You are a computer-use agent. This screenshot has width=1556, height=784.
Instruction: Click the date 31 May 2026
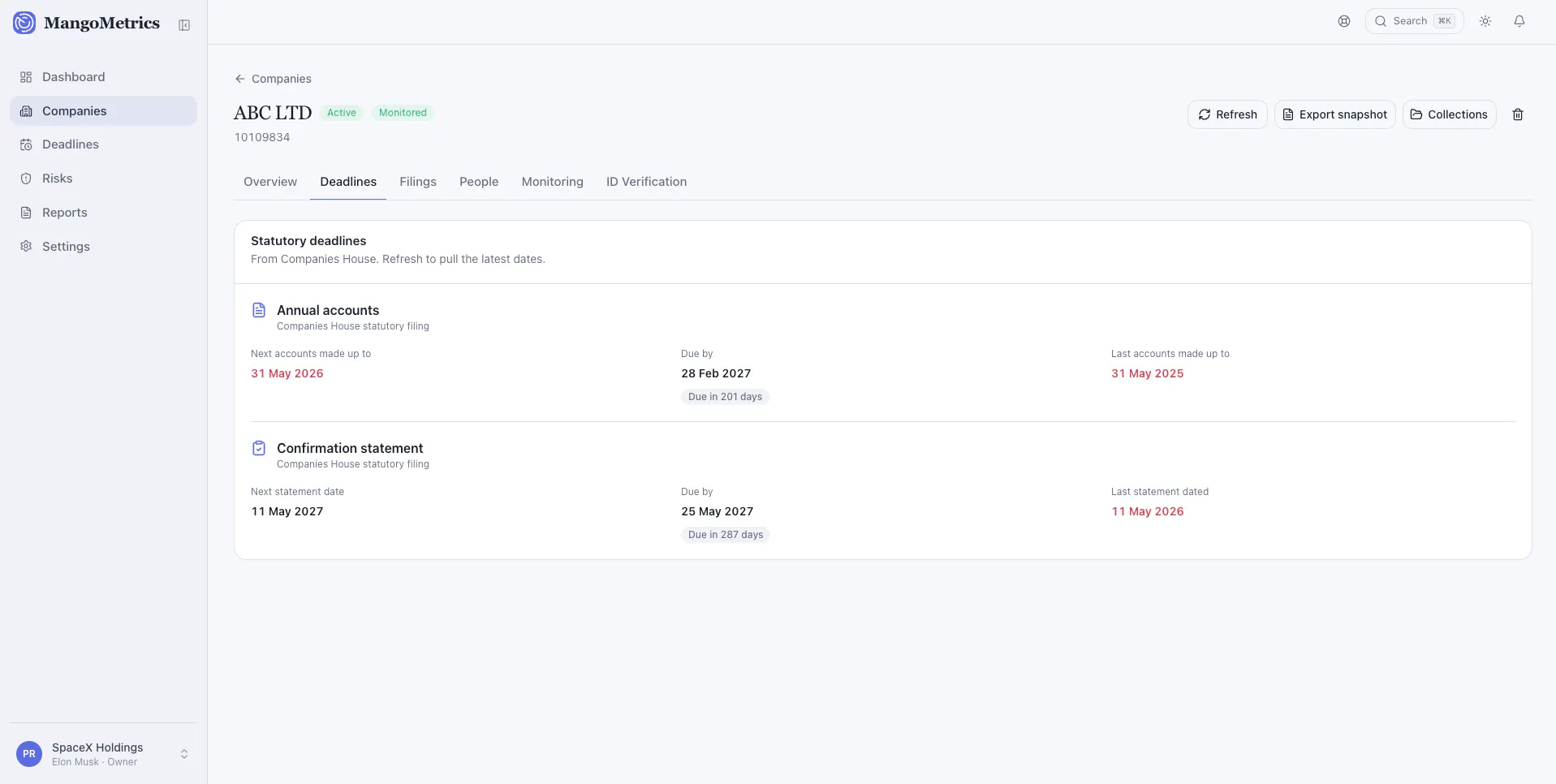point(287,373)
